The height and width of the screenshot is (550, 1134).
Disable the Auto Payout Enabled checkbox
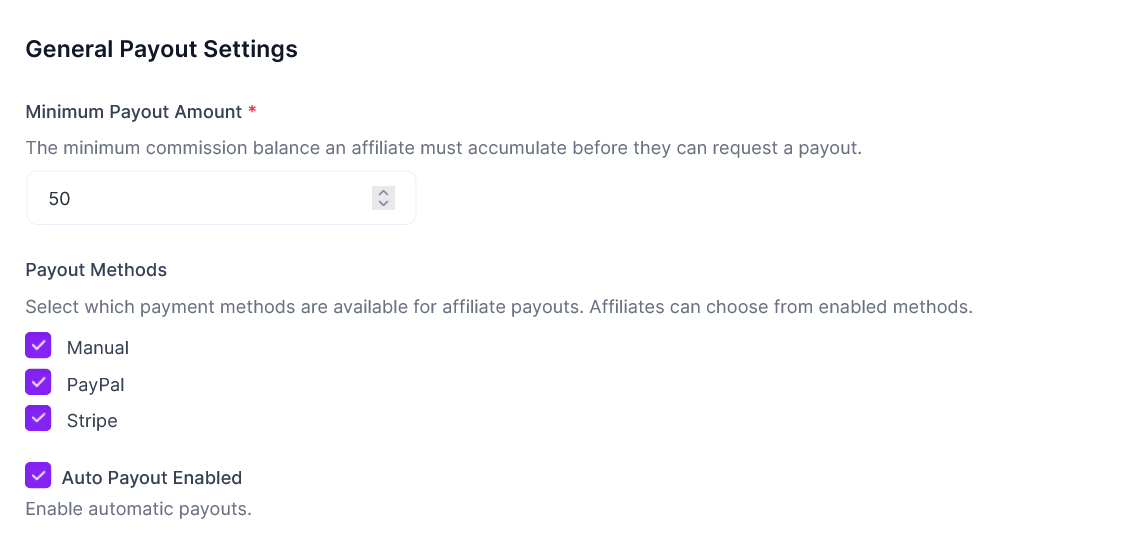click(38, 475)
